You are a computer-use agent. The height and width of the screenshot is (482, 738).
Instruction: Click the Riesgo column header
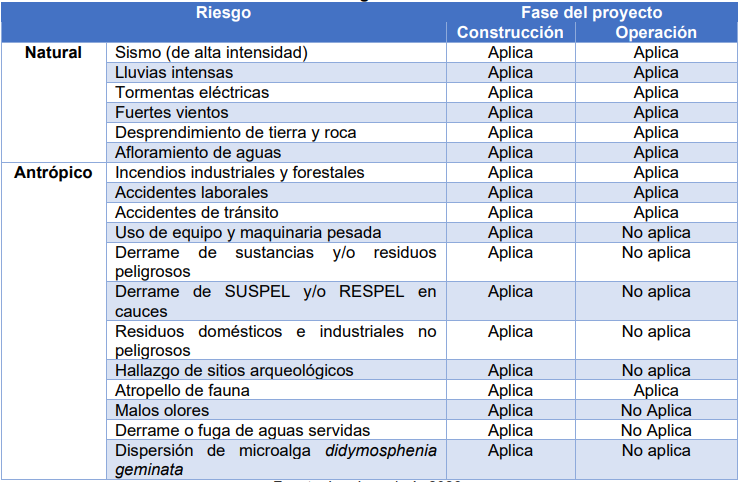(224, 13)
